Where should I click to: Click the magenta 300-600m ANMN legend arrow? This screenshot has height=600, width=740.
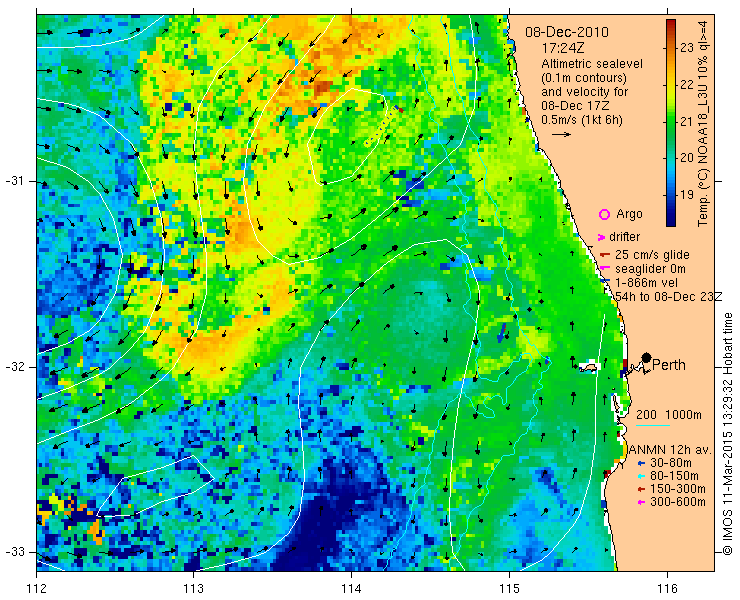click(641, 502)
